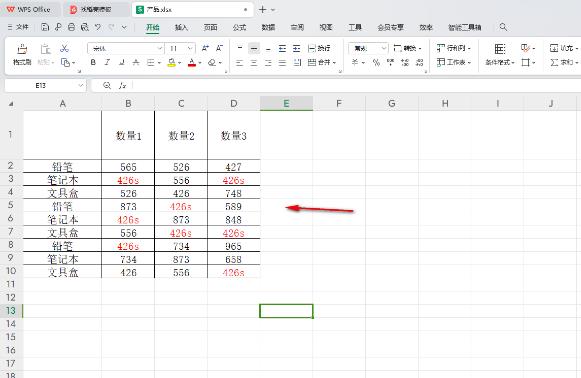Open the Data (数据) ribbon tab

pos(268,27)
